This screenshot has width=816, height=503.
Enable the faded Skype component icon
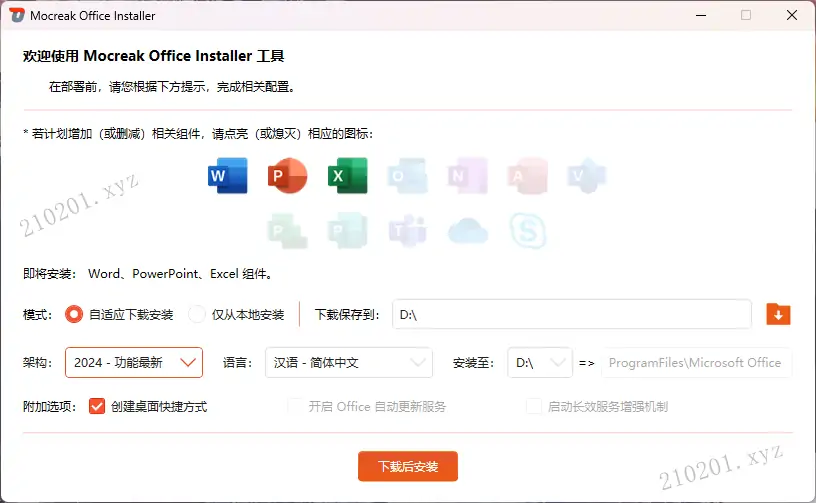(x=528, y=230)
